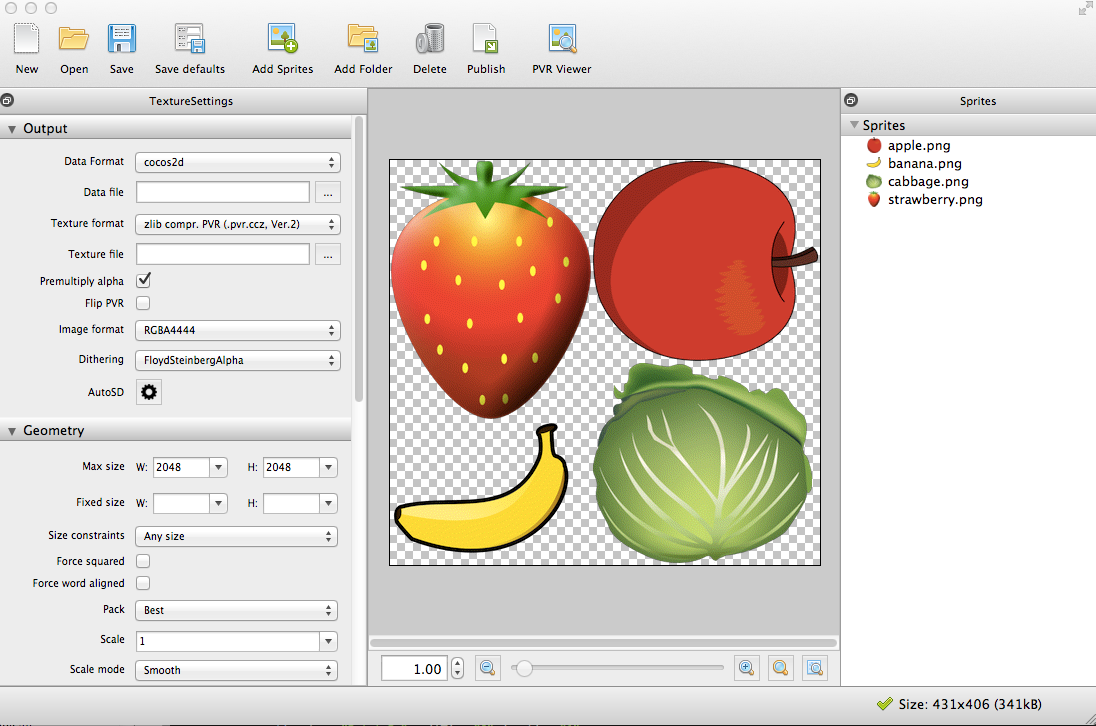Click the zoom in magnifier icon
The width and height of the screenshot is (1096, 726).
pyautogui.click(x=746, y=668)
